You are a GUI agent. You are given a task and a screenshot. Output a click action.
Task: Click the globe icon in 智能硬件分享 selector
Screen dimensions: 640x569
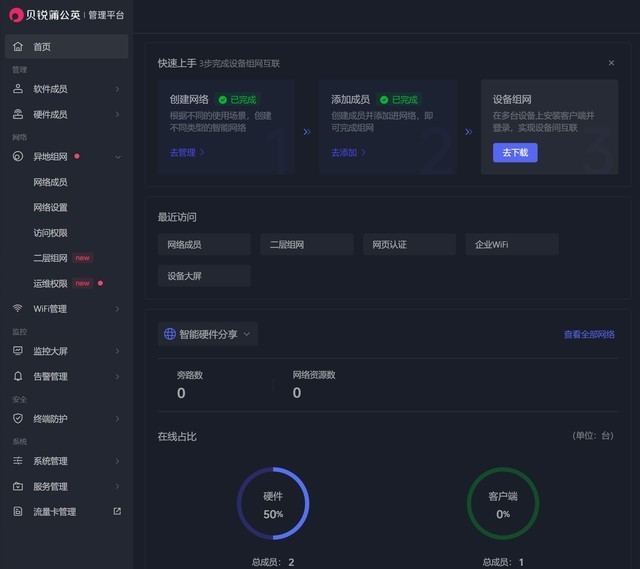[x=170, y=334]
